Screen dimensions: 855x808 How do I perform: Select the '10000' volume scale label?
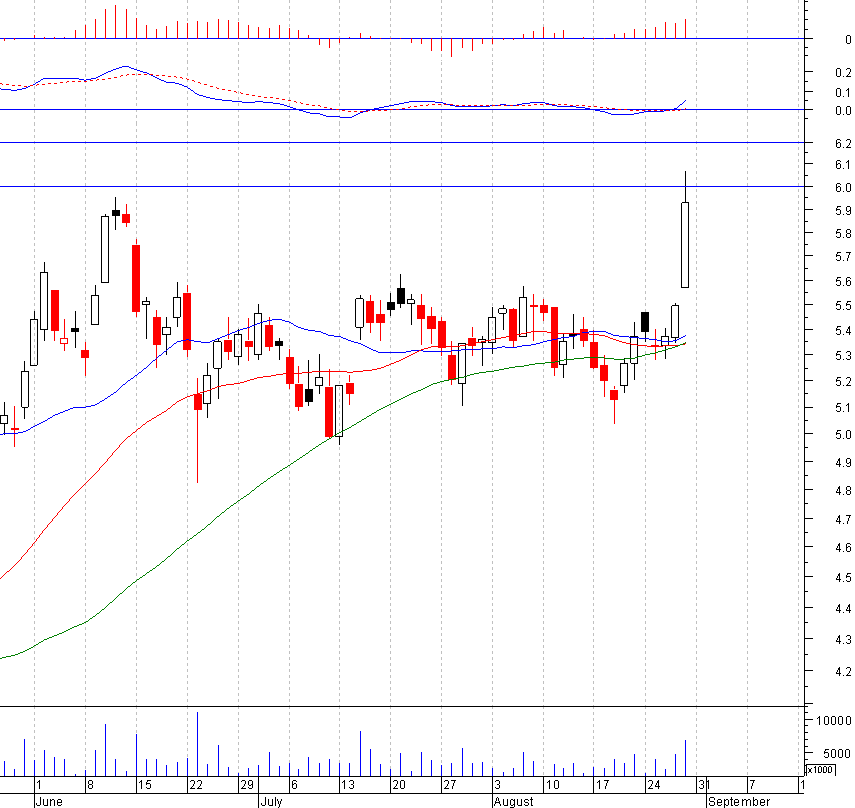pos(834,721)
